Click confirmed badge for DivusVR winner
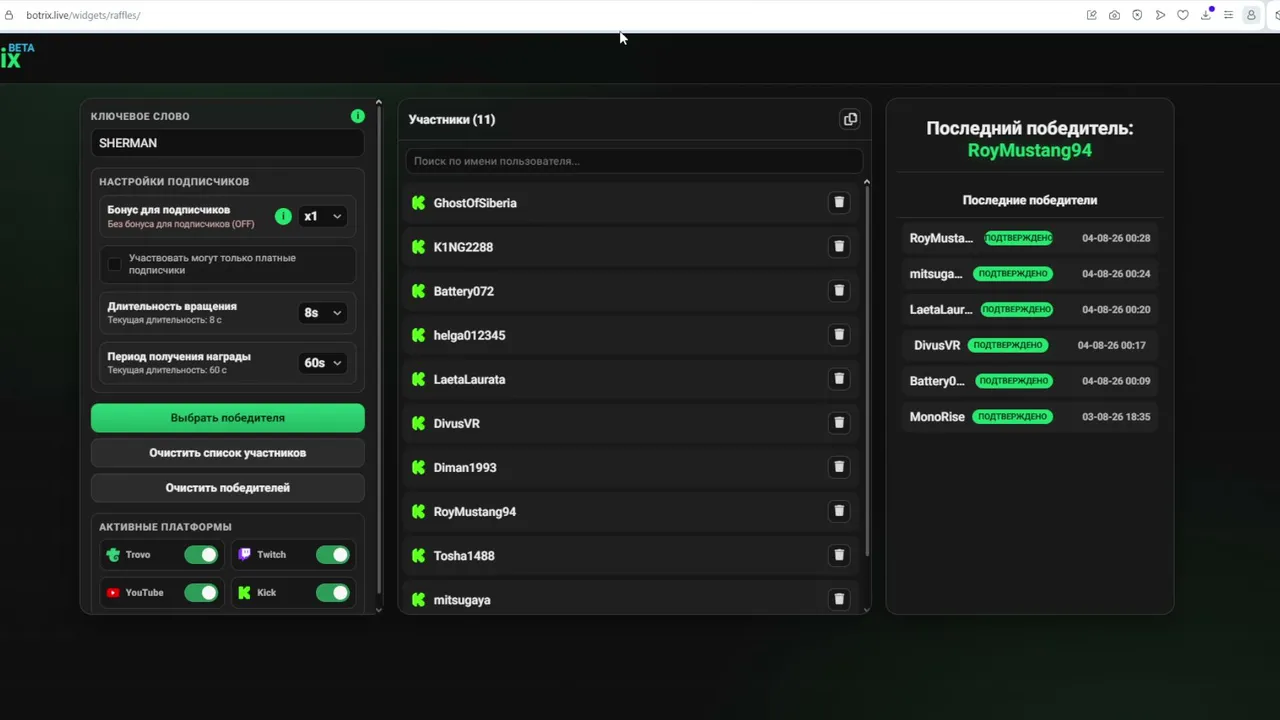The width and height of the screenshot is (1280, 720). 1007,345
